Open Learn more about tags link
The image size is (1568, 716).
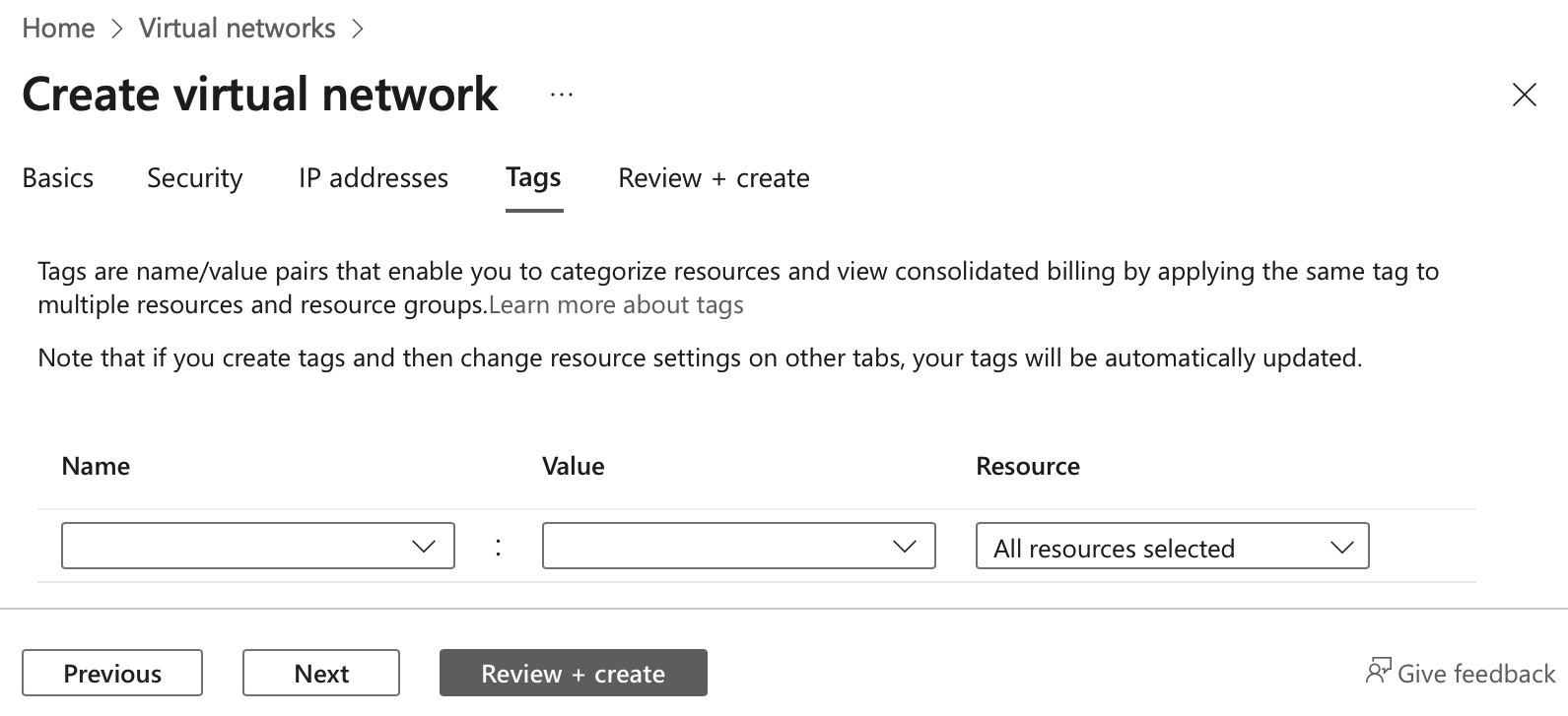pos(616,305)
